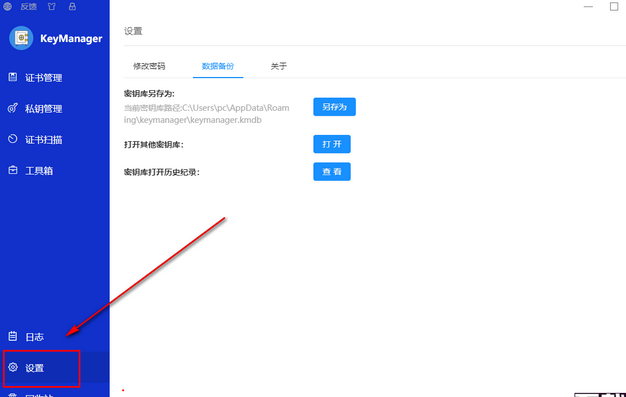The height and width of the screenshot is (397, 626).
Task: Click the shirt skin/theme icon
Action: point(52,6)
